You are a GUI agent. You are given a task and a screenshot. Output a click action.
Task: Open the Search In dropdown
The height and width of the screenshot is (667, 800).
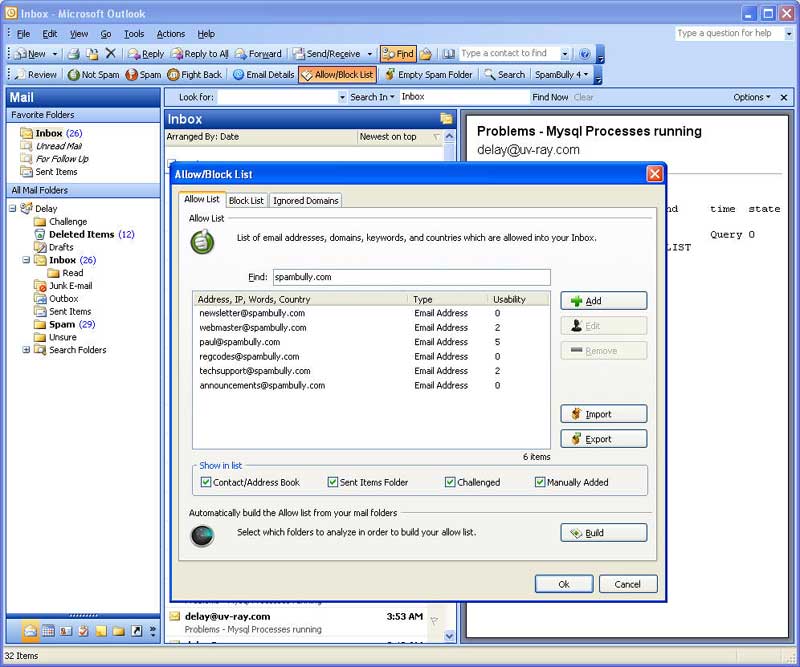[372, 97]
